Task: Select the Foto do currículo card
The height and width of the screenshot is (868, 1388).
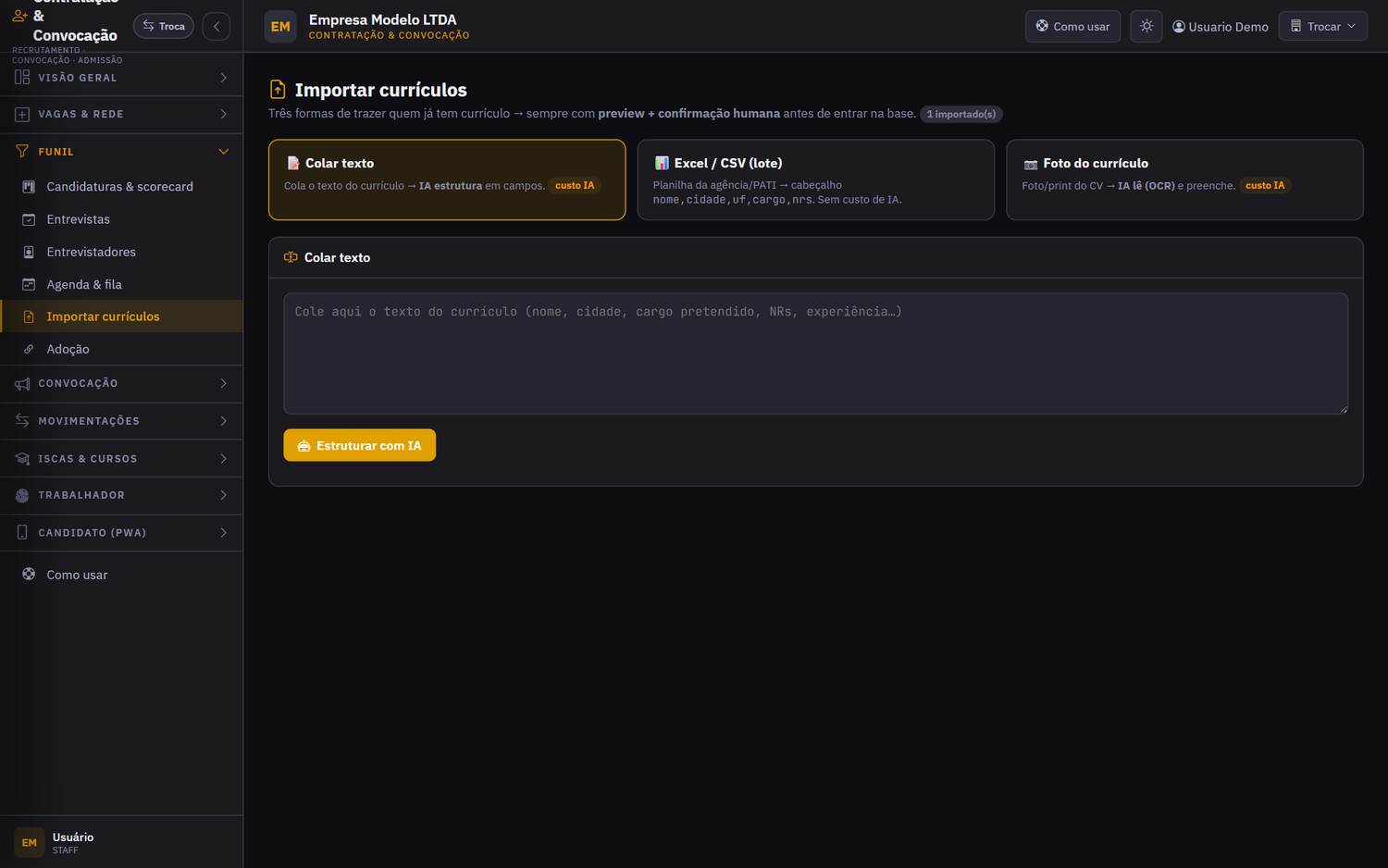Action: pyautogui.click(x=1184, y=180)
